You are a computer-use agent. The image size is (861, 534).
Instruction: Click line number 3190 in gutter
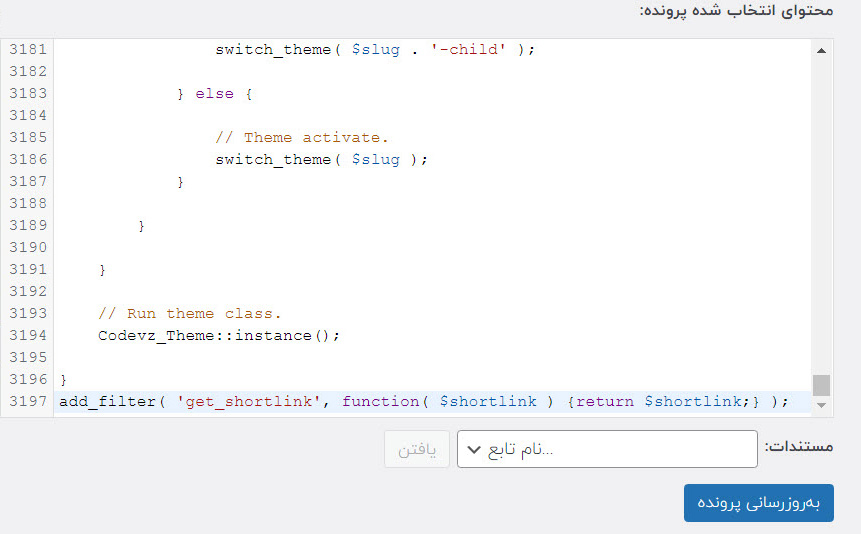coord(28,247)
